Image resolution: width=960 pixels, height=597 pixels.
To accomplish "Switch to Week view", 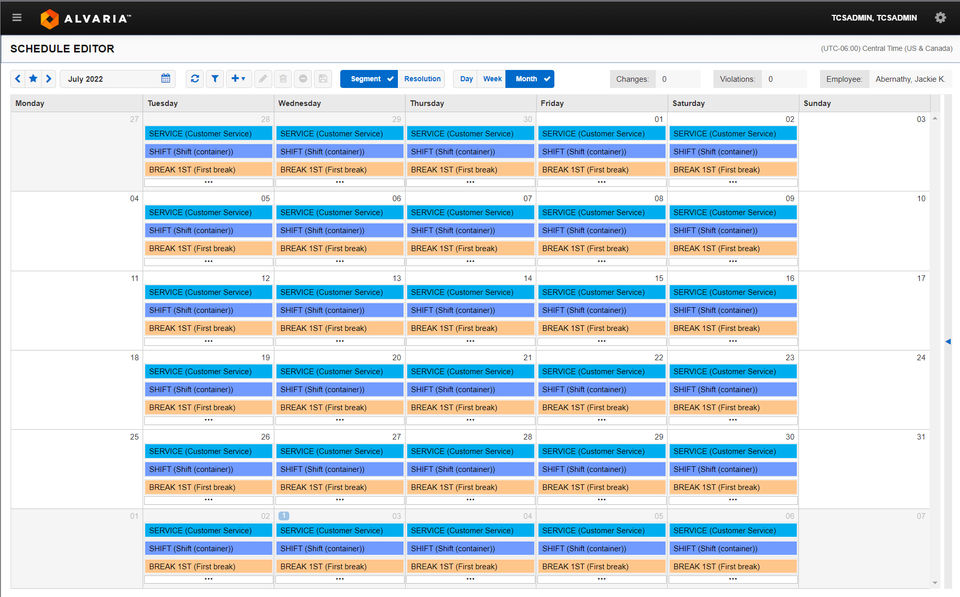I will coord(492,78).
